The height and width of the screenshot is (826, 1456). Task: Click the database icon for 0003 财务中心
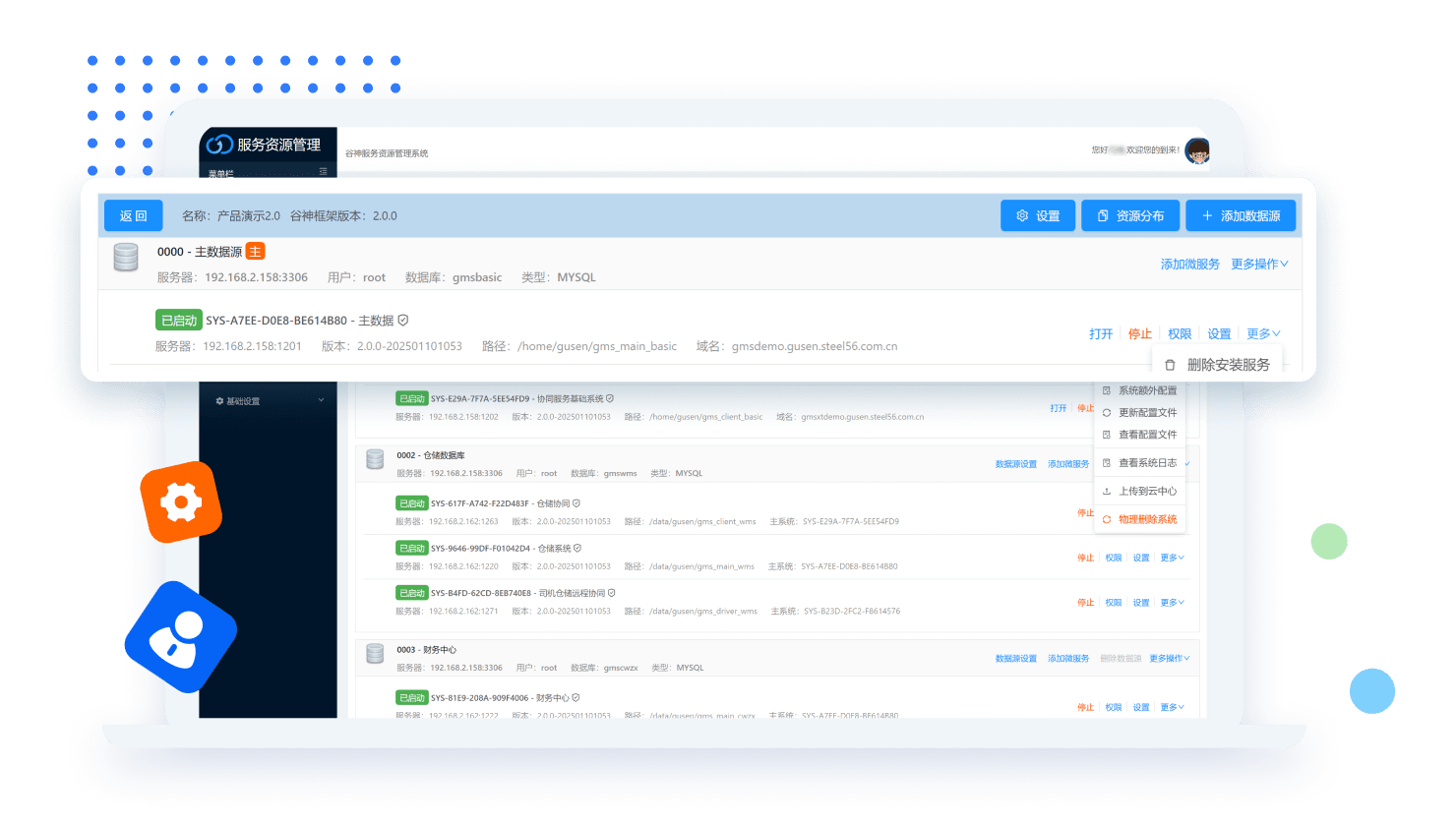[x=375, y=654]
